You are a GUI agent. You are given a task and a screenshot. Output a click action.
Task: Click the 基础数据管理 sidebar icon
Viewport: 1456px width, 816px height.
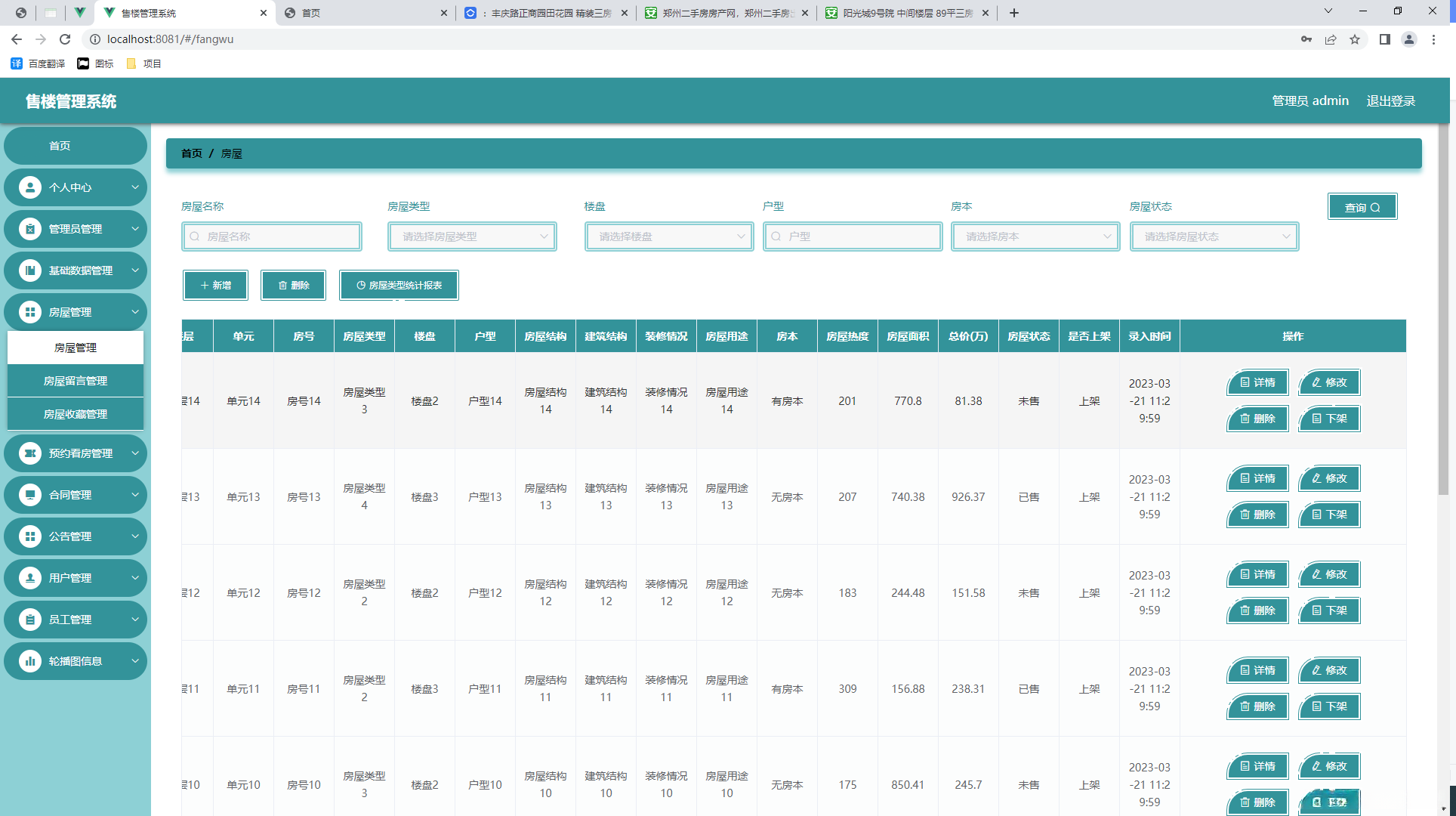[x=30, y=270]
